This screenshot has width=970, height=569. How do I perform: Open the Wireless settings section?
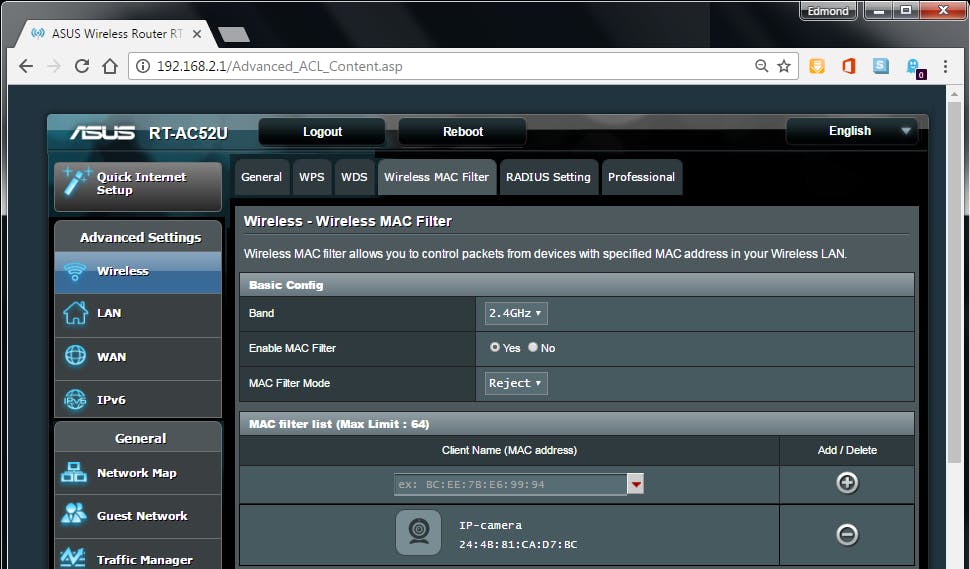coord(138,272)
